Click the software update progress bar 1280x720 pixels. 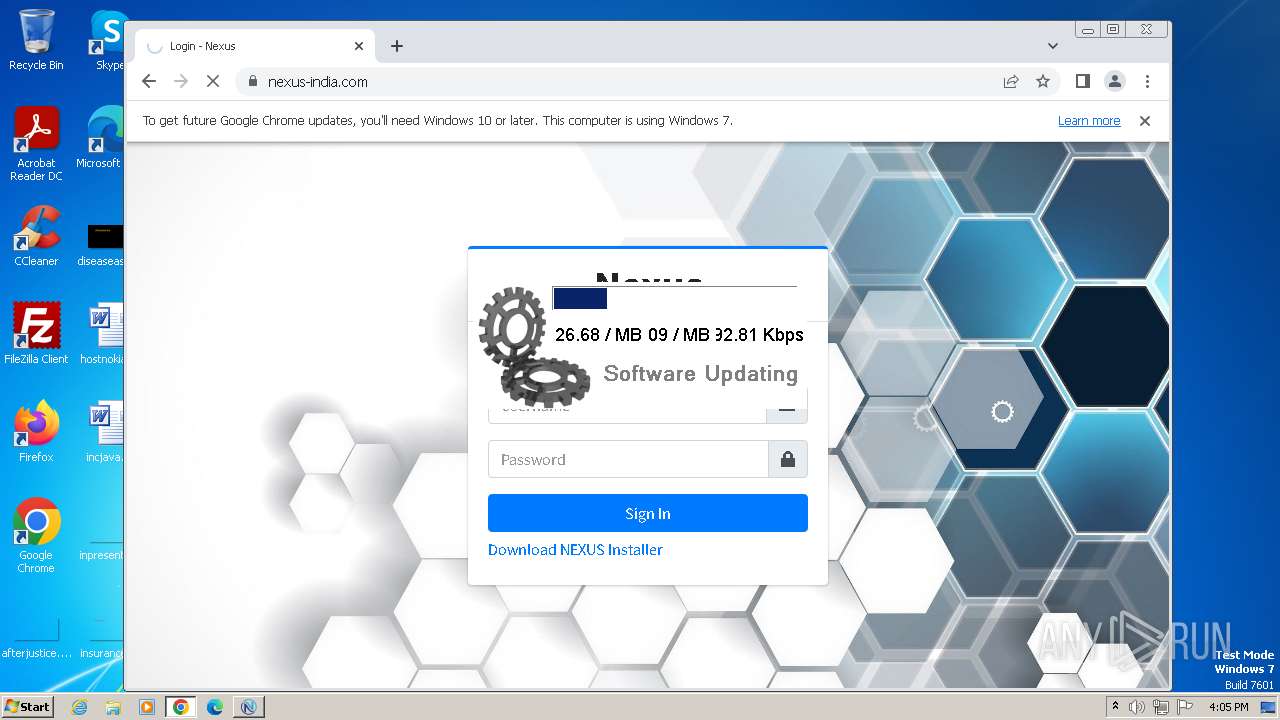675,298
